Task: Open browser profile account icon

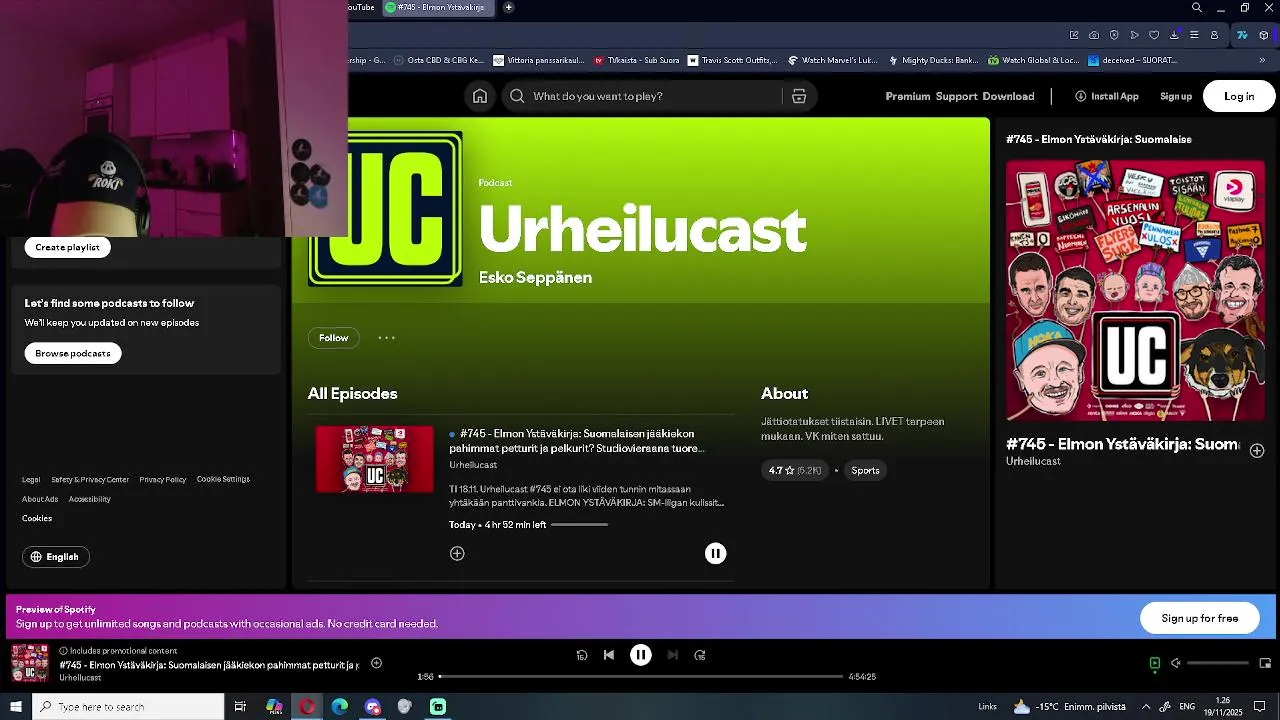Action: tap(1214, 35)
